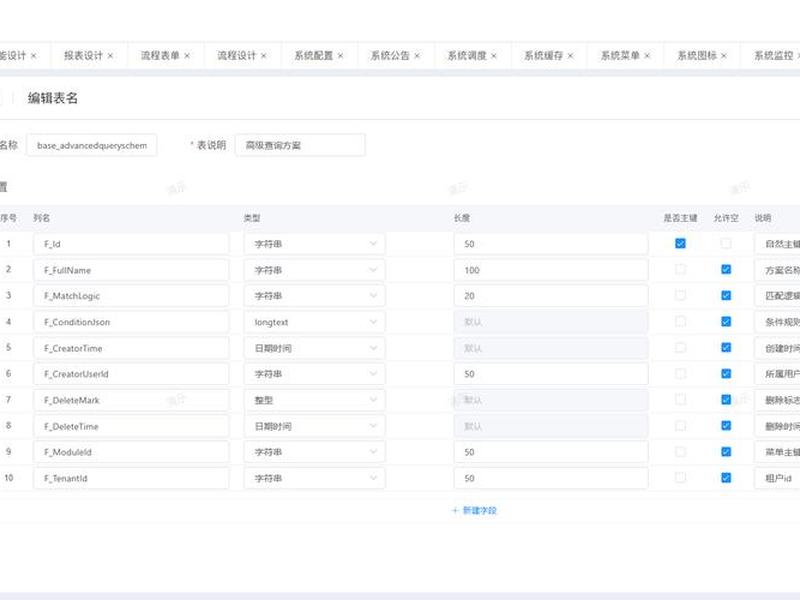Click the 编辑表名 page title
This screenshot has width=800, height=600.
[x=53, y=98]
